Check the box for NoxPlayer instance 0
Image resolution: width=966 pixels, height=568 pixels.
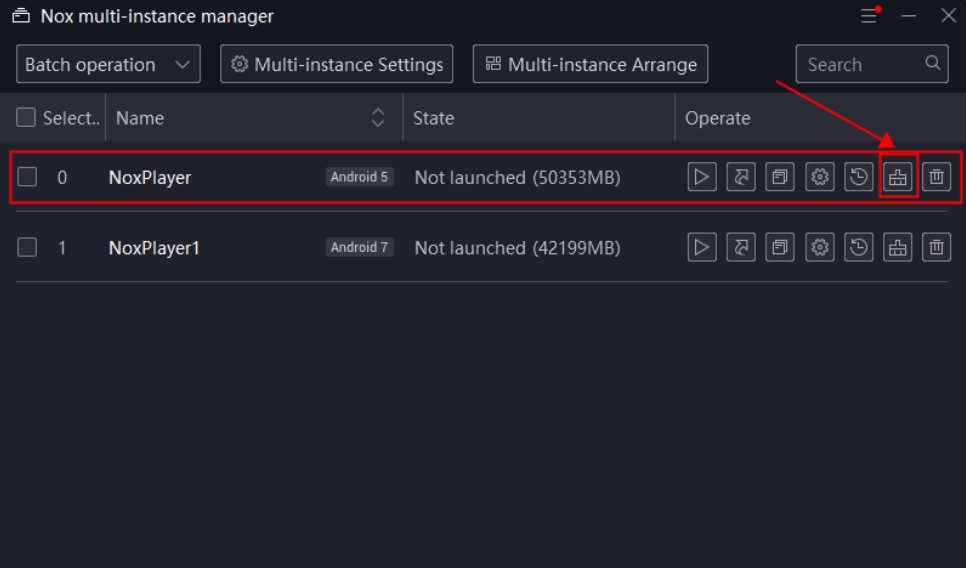(x=27, y=177)
